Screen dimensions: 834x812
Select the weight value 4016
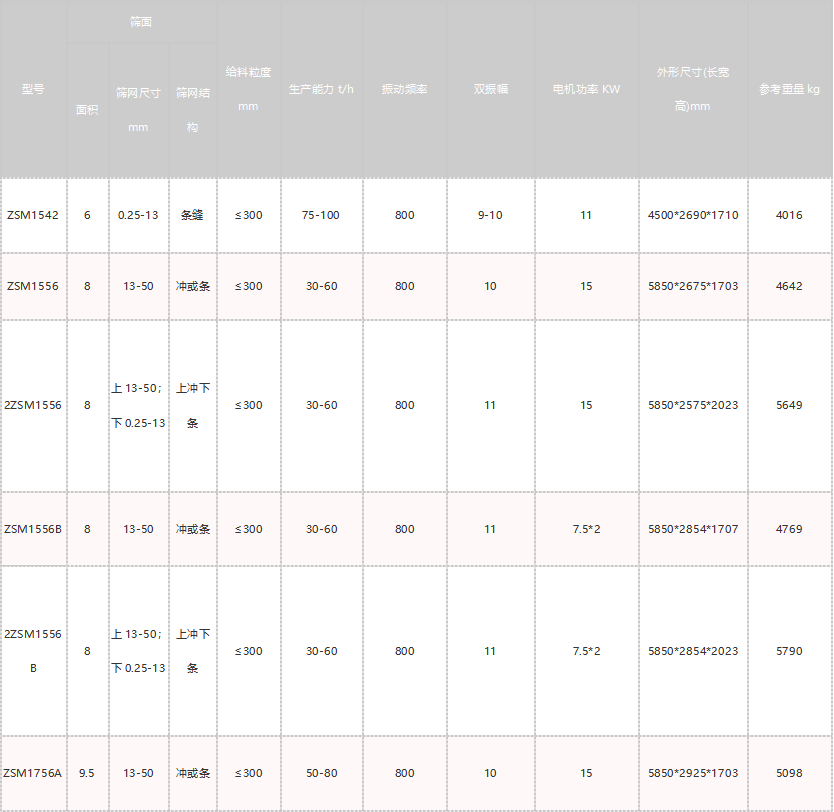point(789,215)
